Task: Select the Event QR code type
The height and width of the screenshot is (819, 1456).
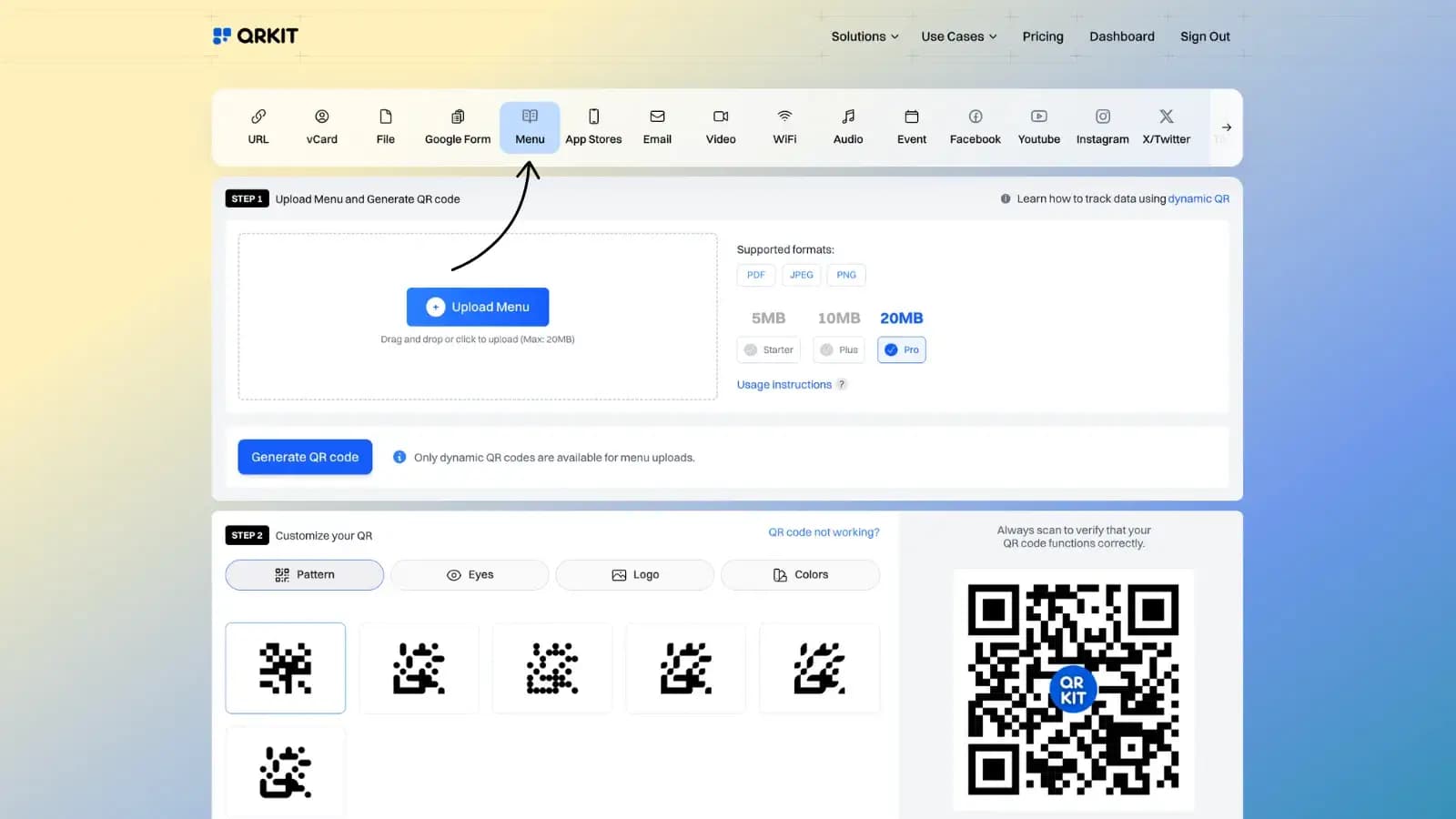Action: click(911, 126)
